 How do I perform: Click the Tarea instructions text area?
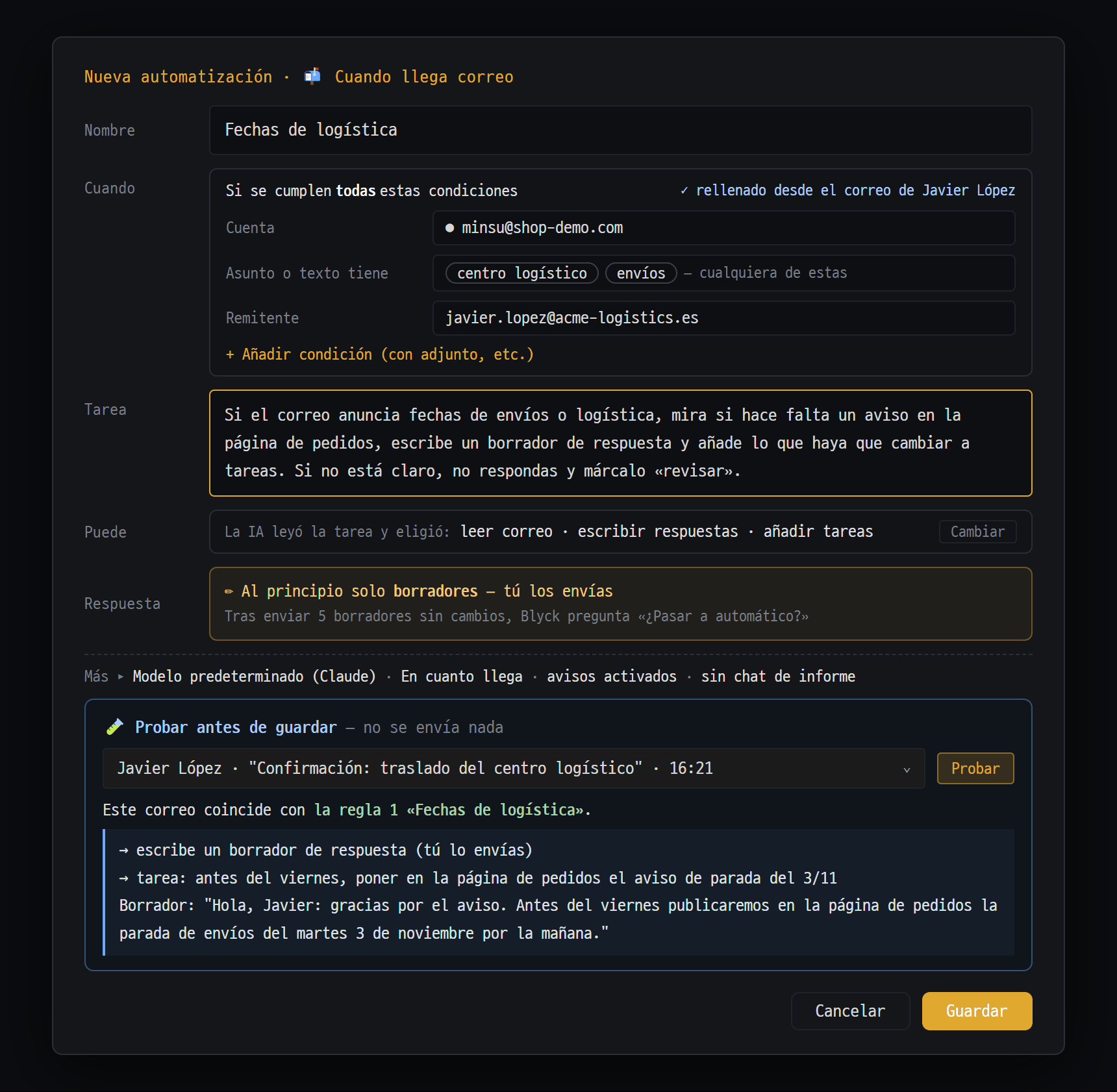[620, 443]
